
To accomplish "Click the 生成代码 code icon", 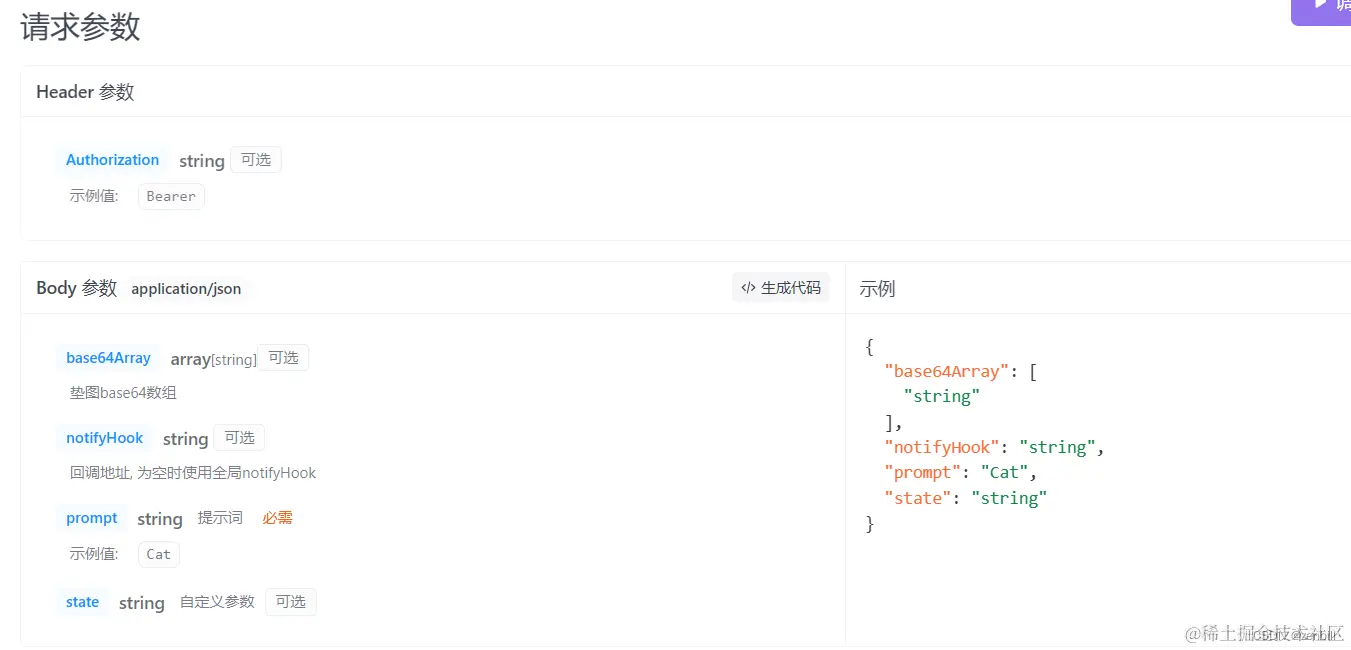I will pos(748,288).
